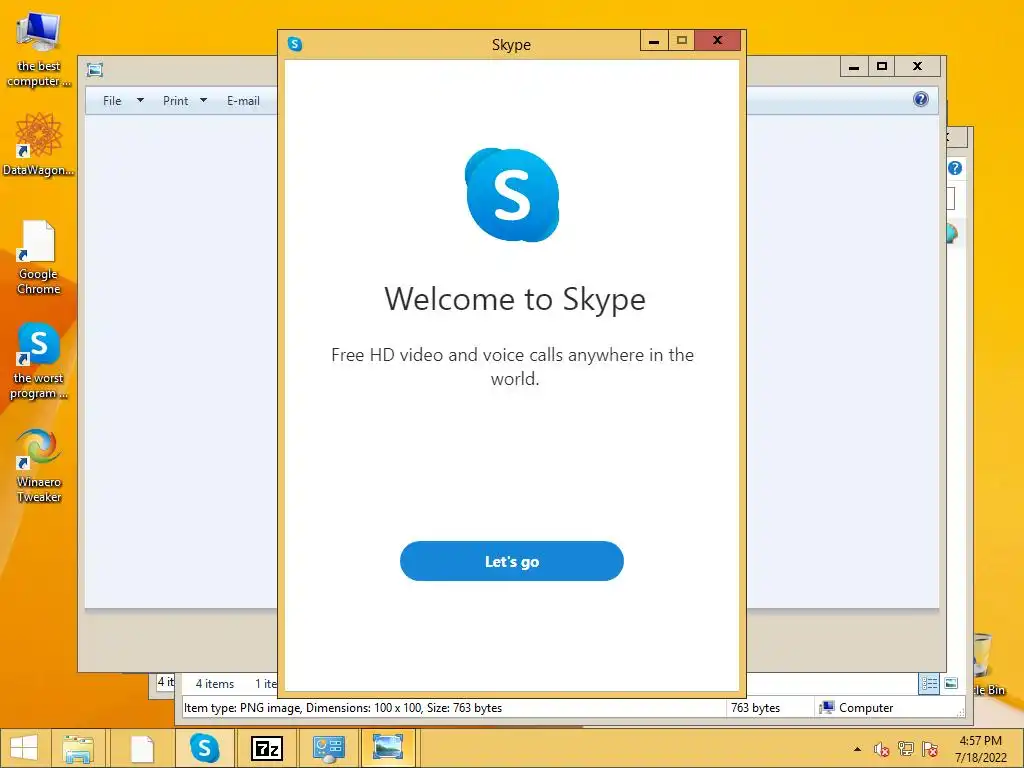Click the small Skype icon in title bar
1024x768 pixels.
click(295, 44)
